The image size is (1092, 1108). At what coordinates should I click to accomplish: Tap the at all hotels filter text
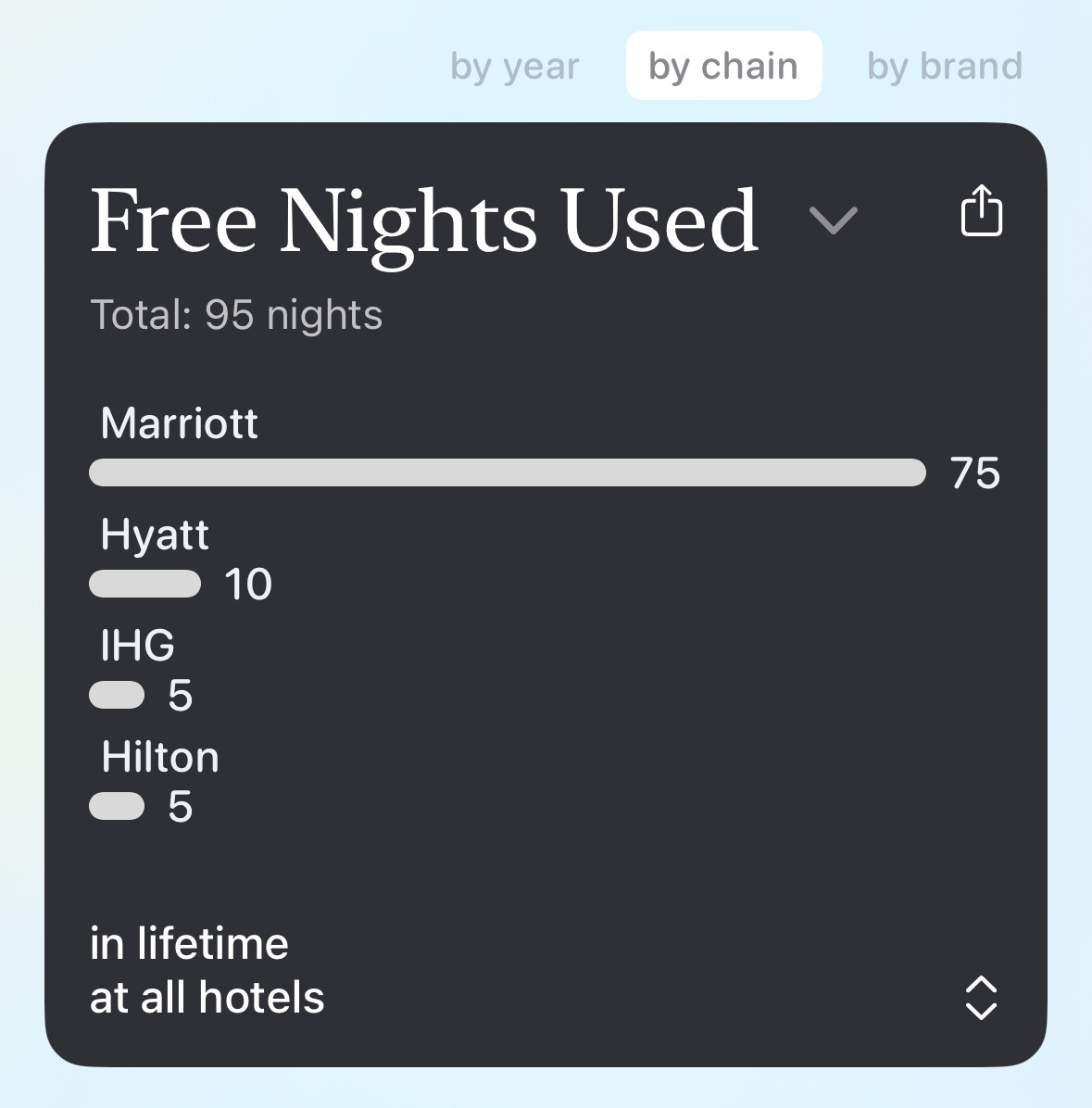click(x=207, y=997)
